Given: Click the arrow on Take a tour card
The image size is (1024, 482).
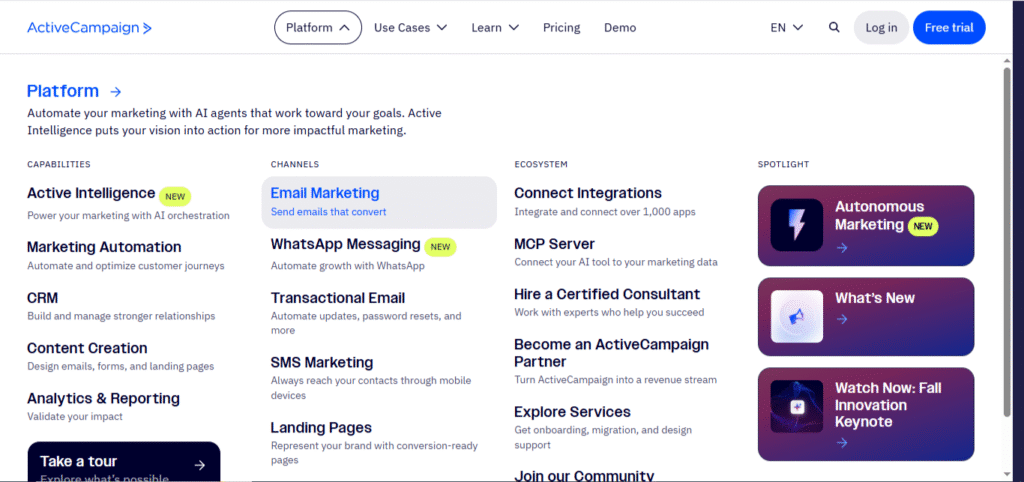Looking at the screenshot, I should click(200, 465).
